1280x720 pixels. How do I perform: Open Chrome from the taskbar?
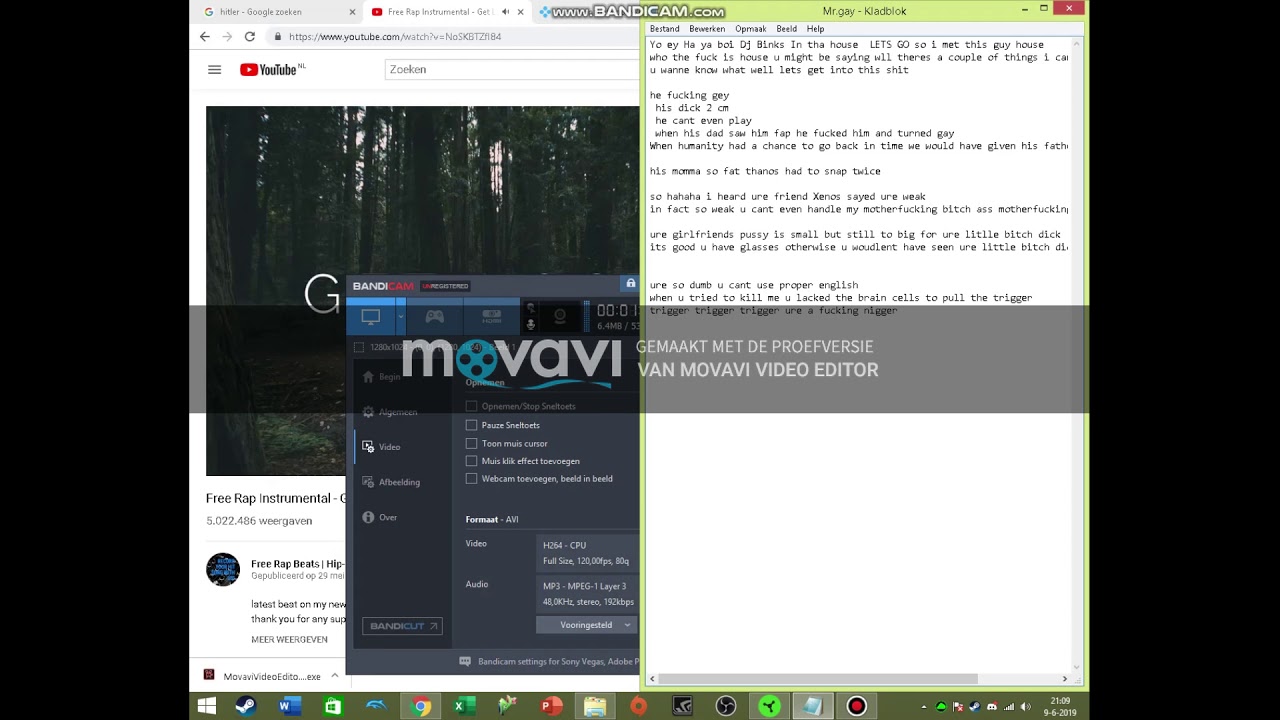[422, 706]
